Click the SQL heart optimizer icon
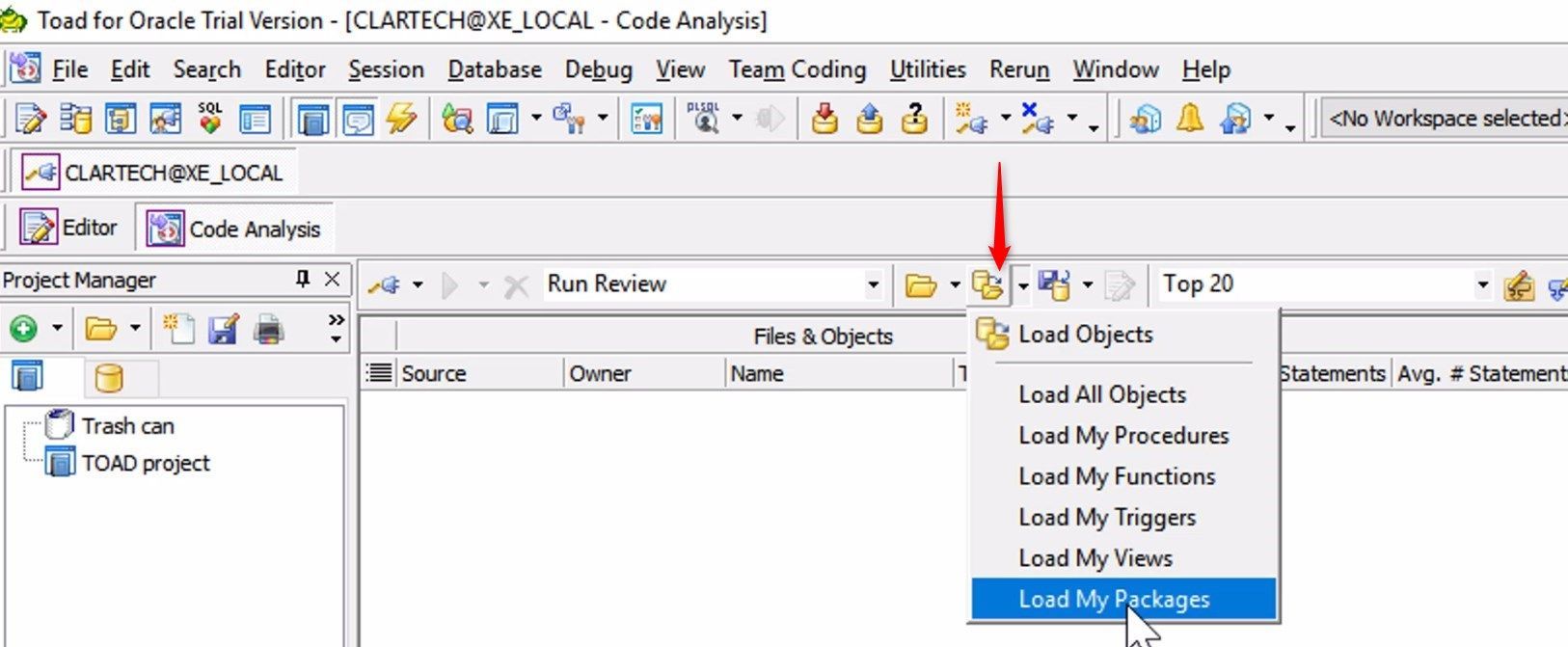Screen dimensions: 1568x647 (x=209, y=119)
